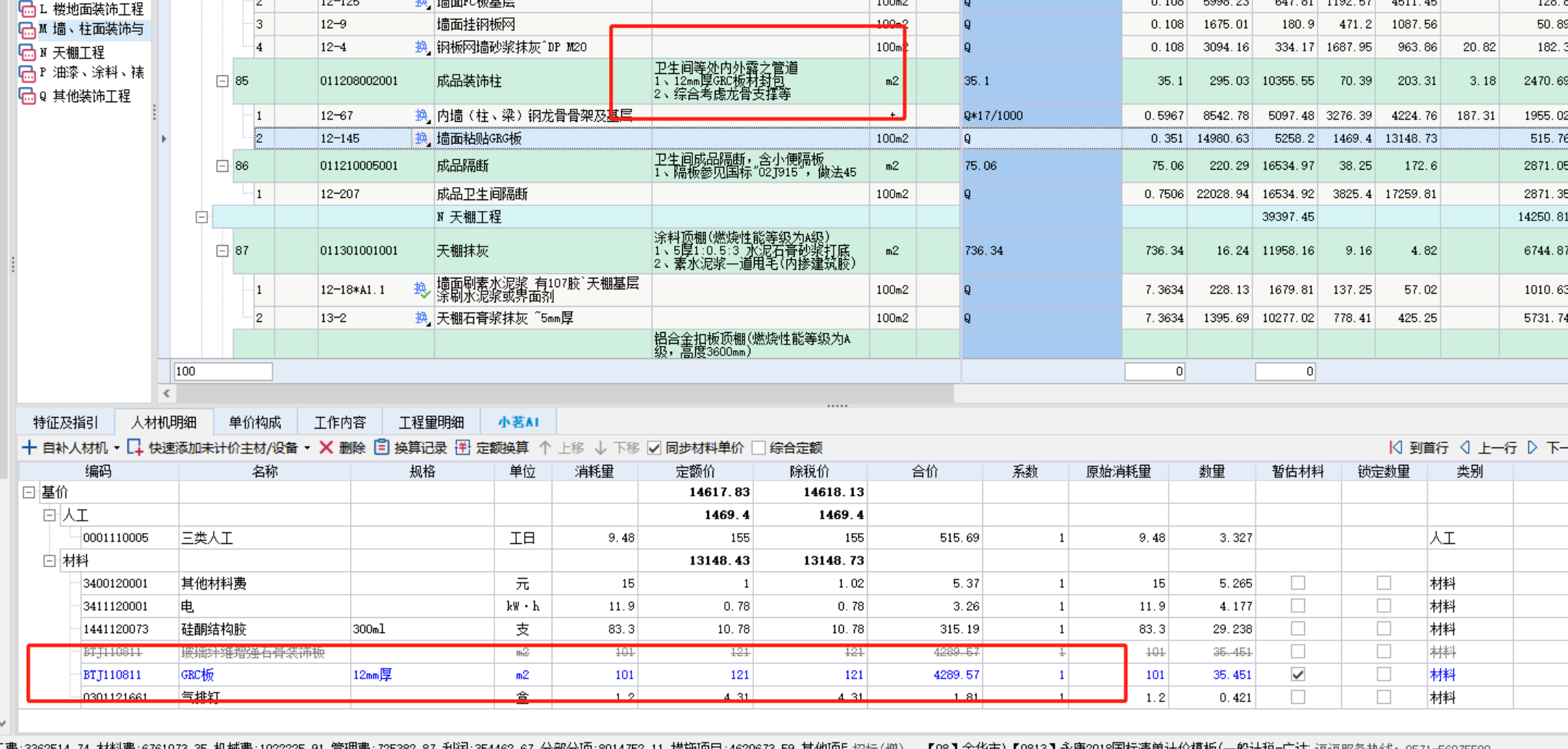Jump to first row with 到首行 icon
Viewport: 1568px width, 749px height.
(1395, 447)
